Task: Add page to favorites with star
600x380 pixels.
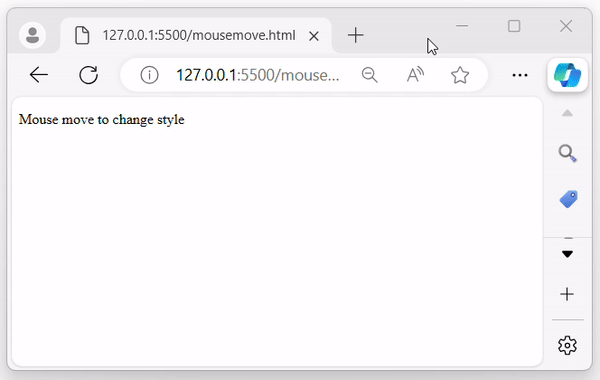Action: 460,75
